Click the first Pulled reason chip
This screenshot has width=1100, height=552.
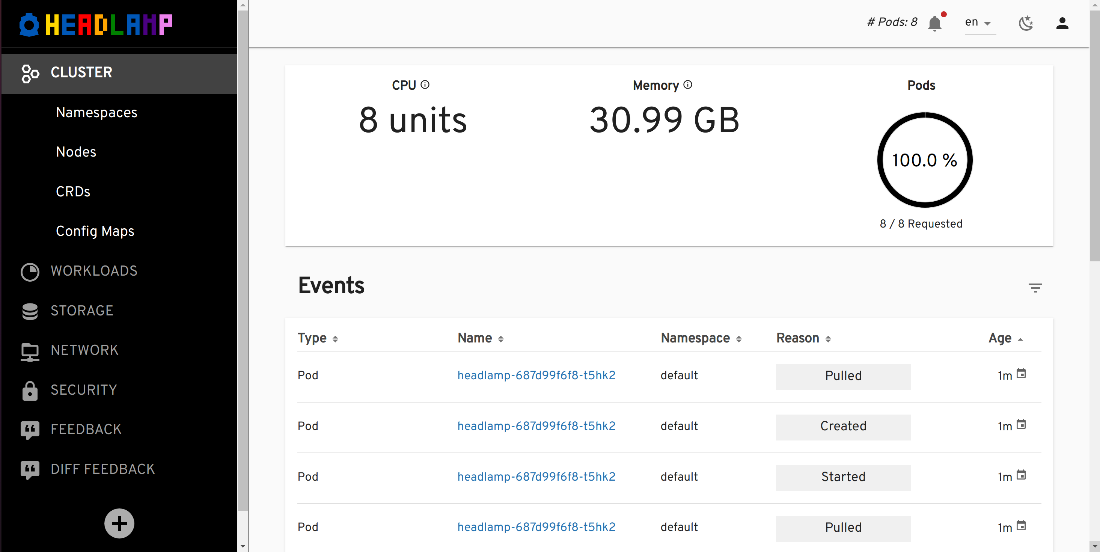[x=843, y=377]
